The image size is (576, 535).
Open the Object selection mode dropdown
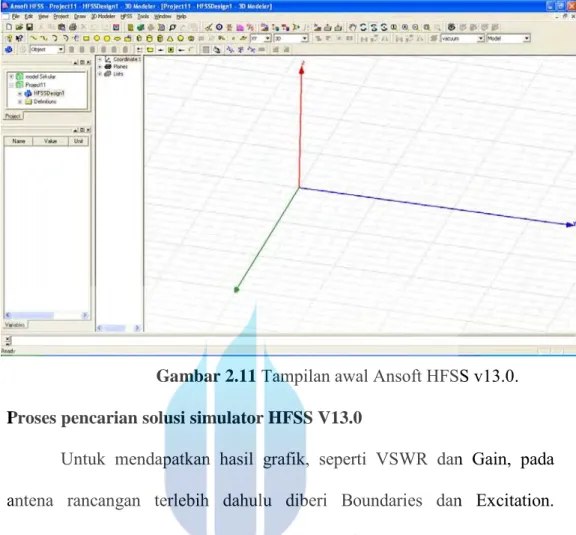pos(61,49)
